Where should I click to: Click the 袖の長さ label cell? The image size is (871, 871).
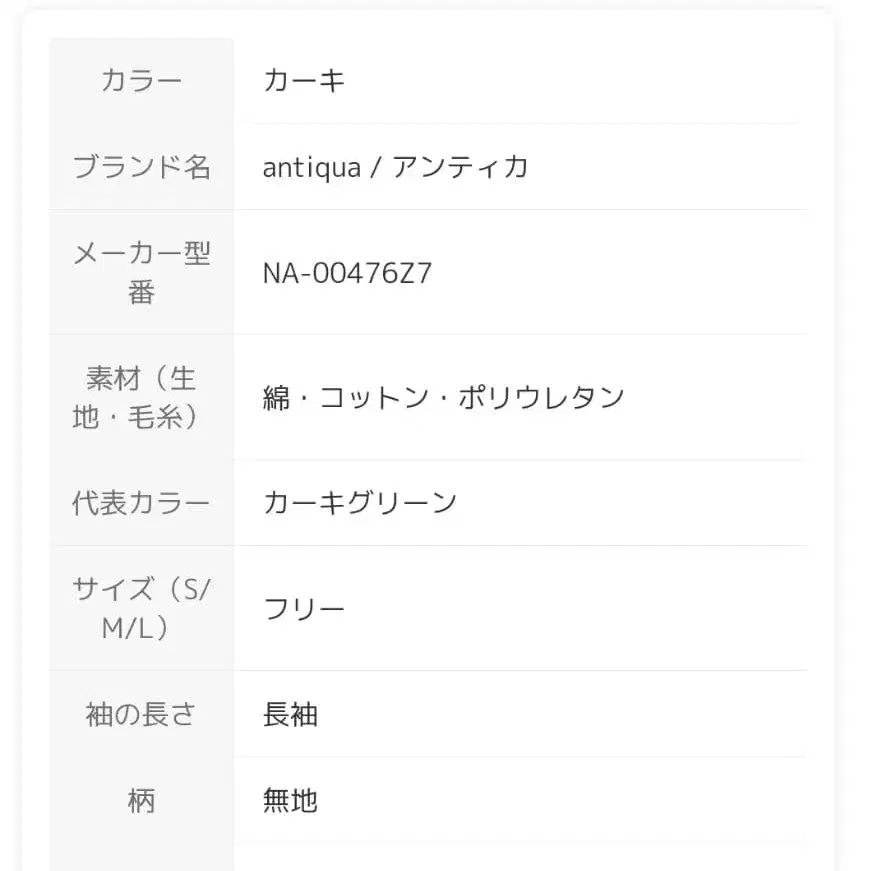click(x=141, y=714)
